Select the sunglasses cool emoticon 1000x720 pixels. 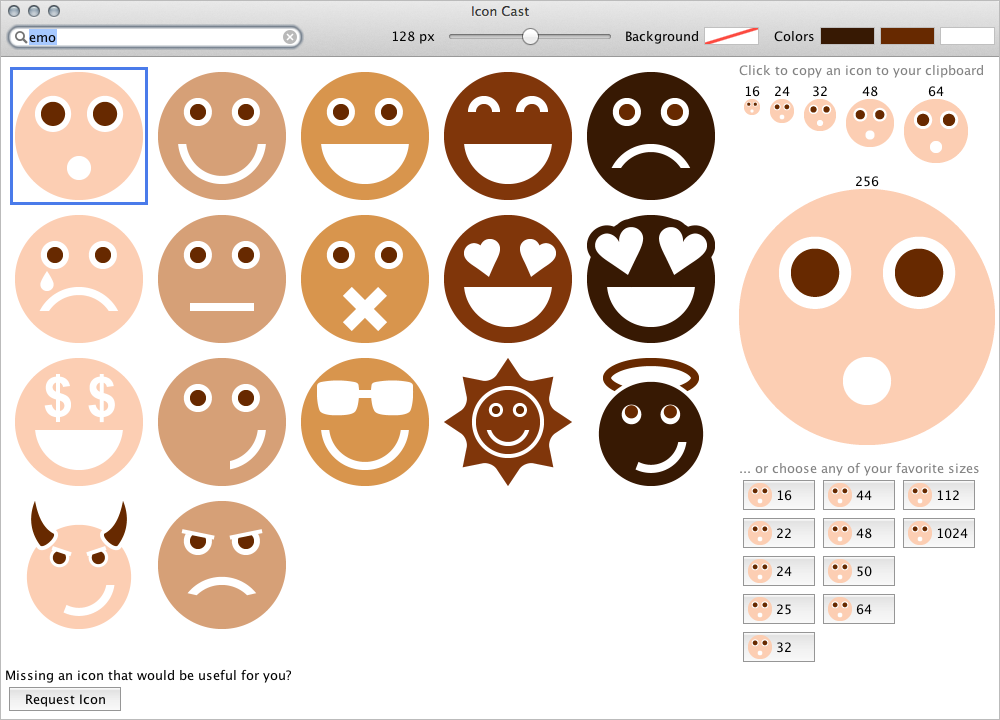(x=365, y=422)
